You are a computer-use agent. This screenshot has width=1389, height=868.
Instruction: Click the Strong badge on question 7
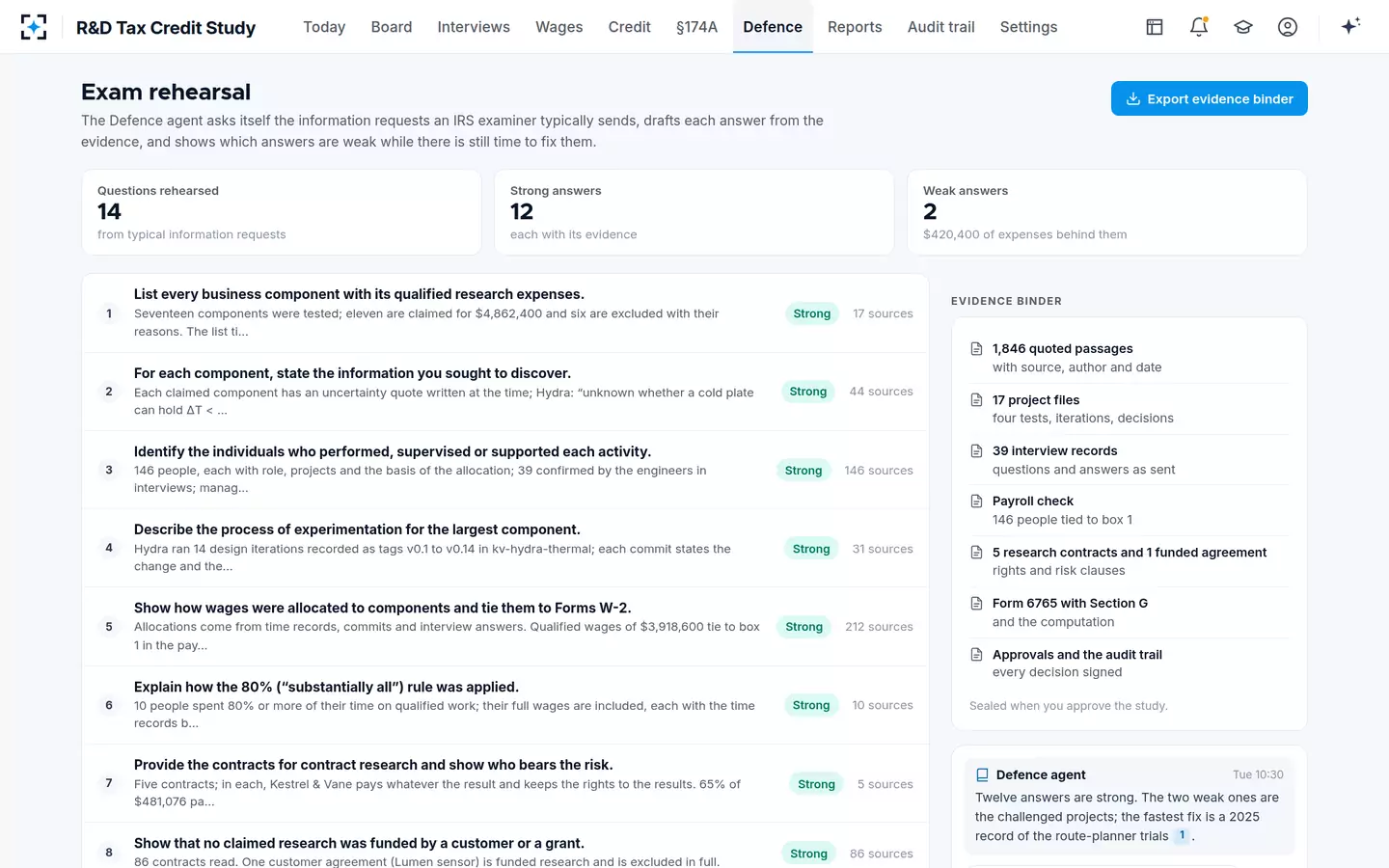[816, 784]
